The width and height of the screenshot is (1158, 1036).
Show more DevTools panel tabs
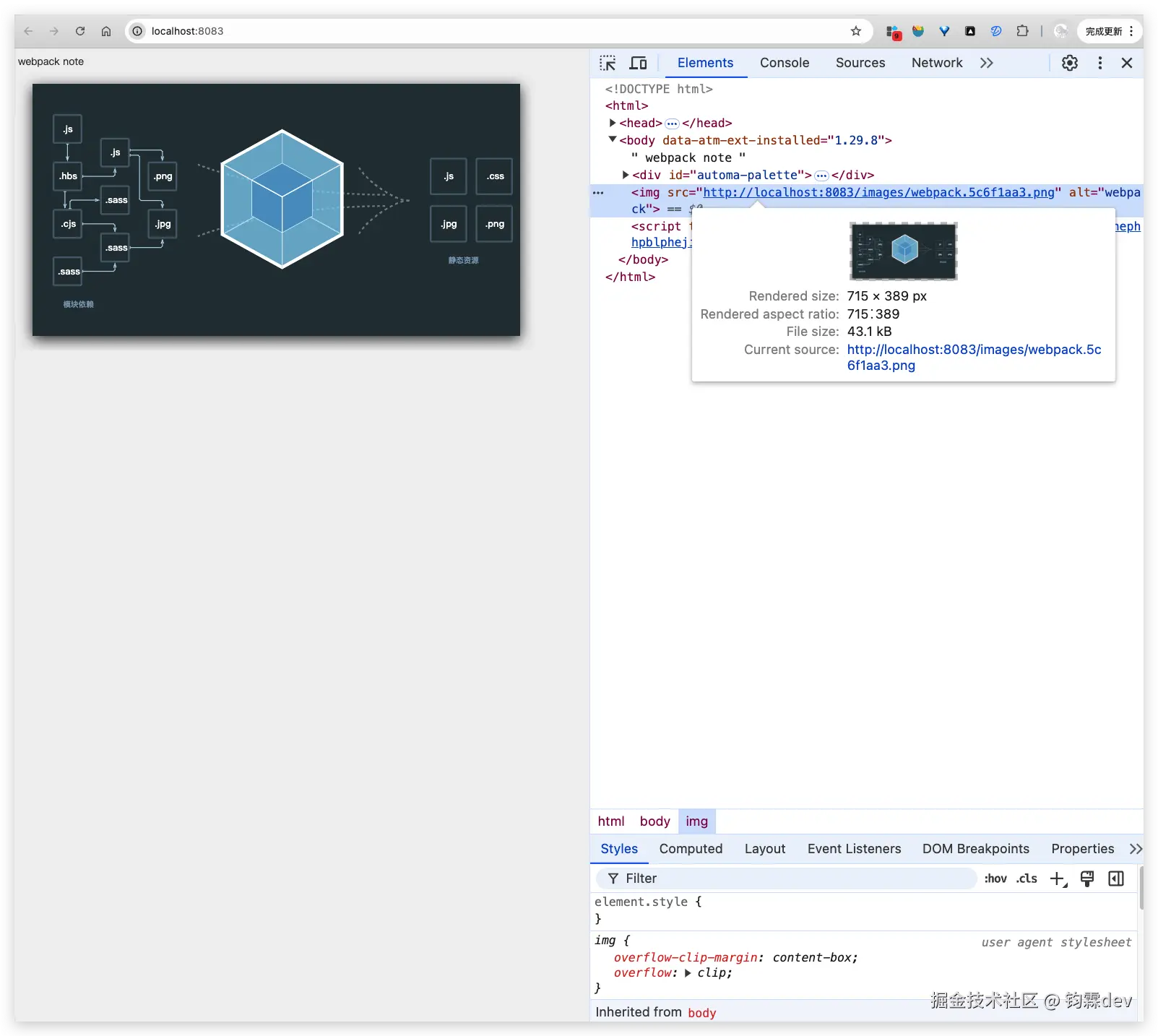point(987,63)
